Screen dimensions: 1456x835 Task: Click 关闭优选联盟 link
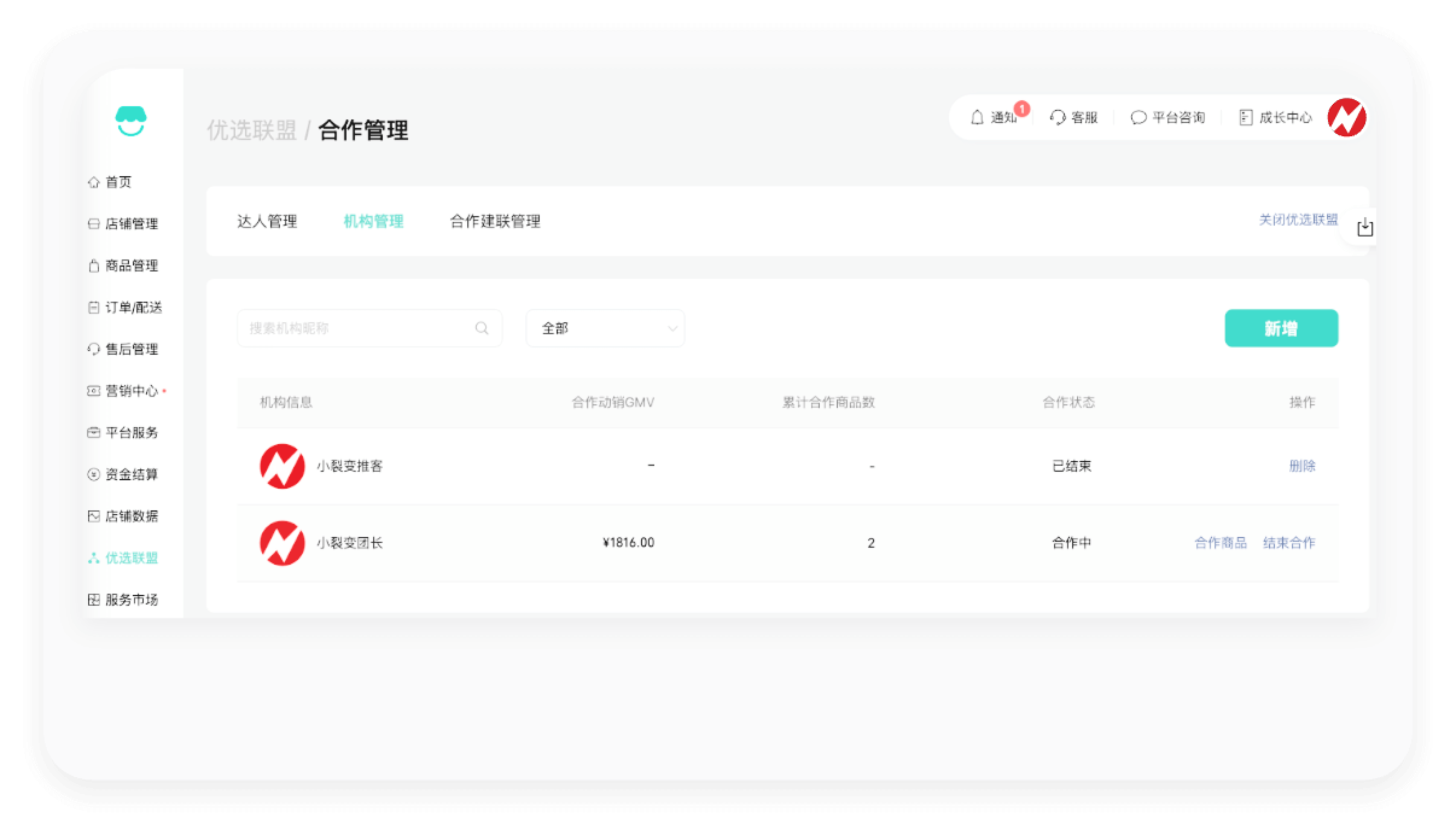1298,220
